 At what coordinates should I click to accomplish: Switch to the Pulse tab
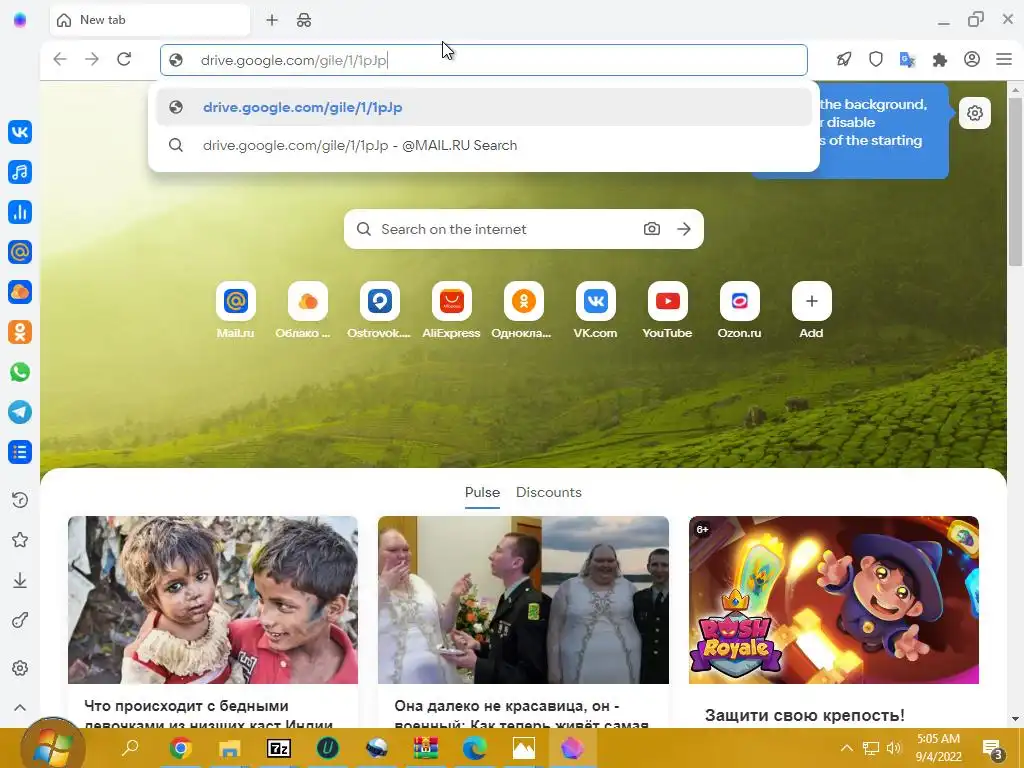coord(482,492)
